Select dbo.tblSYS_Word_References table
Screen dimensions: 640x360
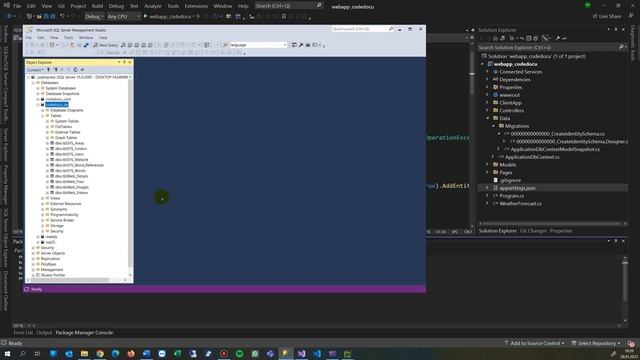79,165
